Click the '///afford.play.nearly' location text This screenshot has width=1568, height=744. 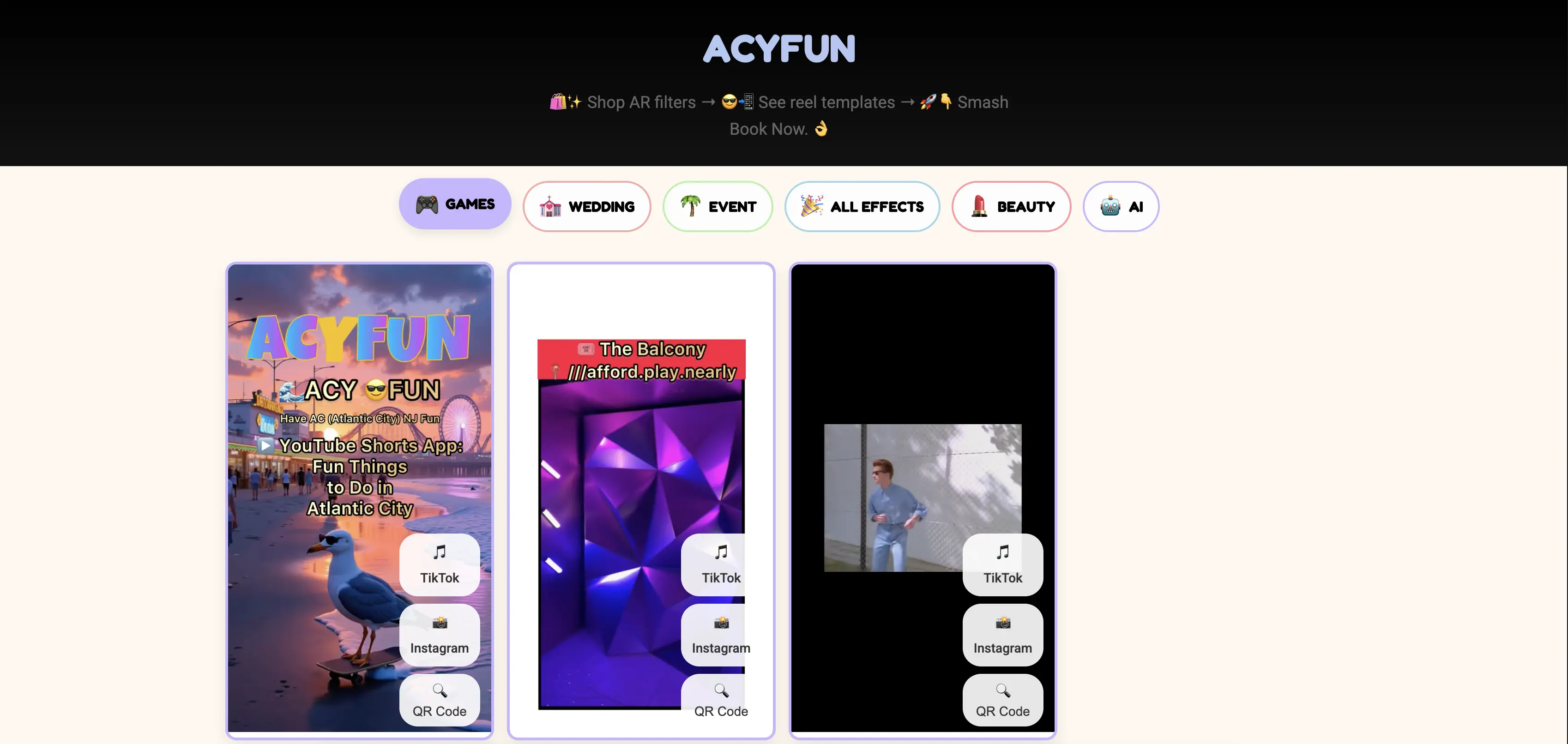click(x=652, y=372)
